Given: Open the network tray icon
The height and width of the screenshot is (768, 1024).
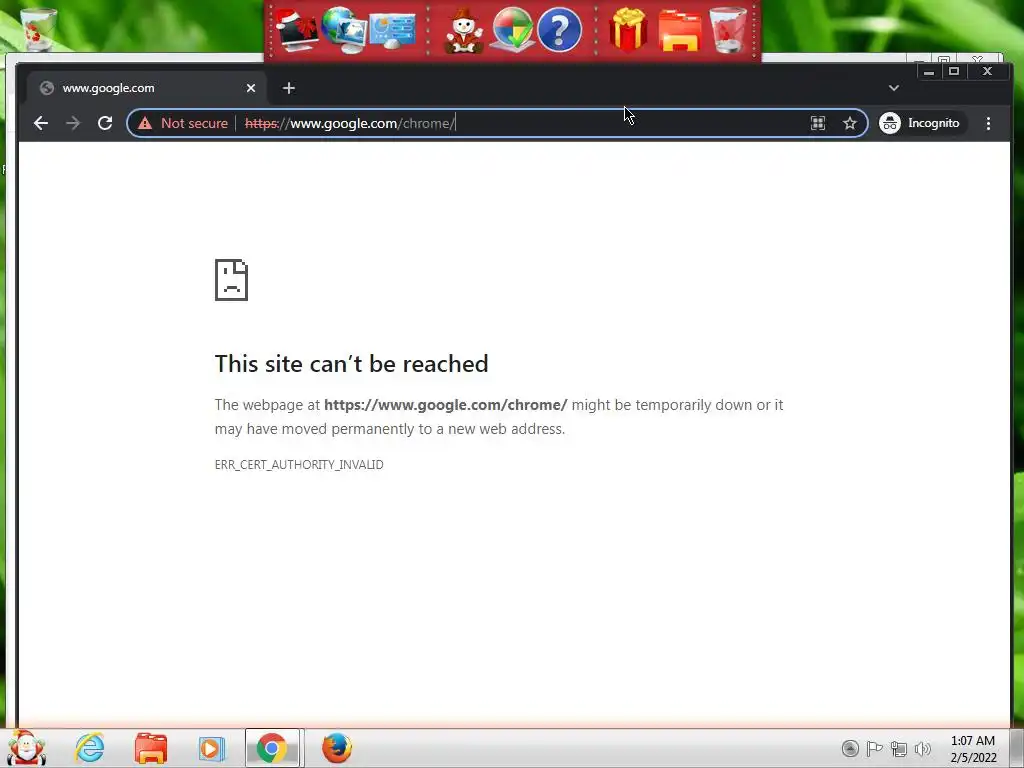Looking at the screenshot, I should (x=899, y=748).
